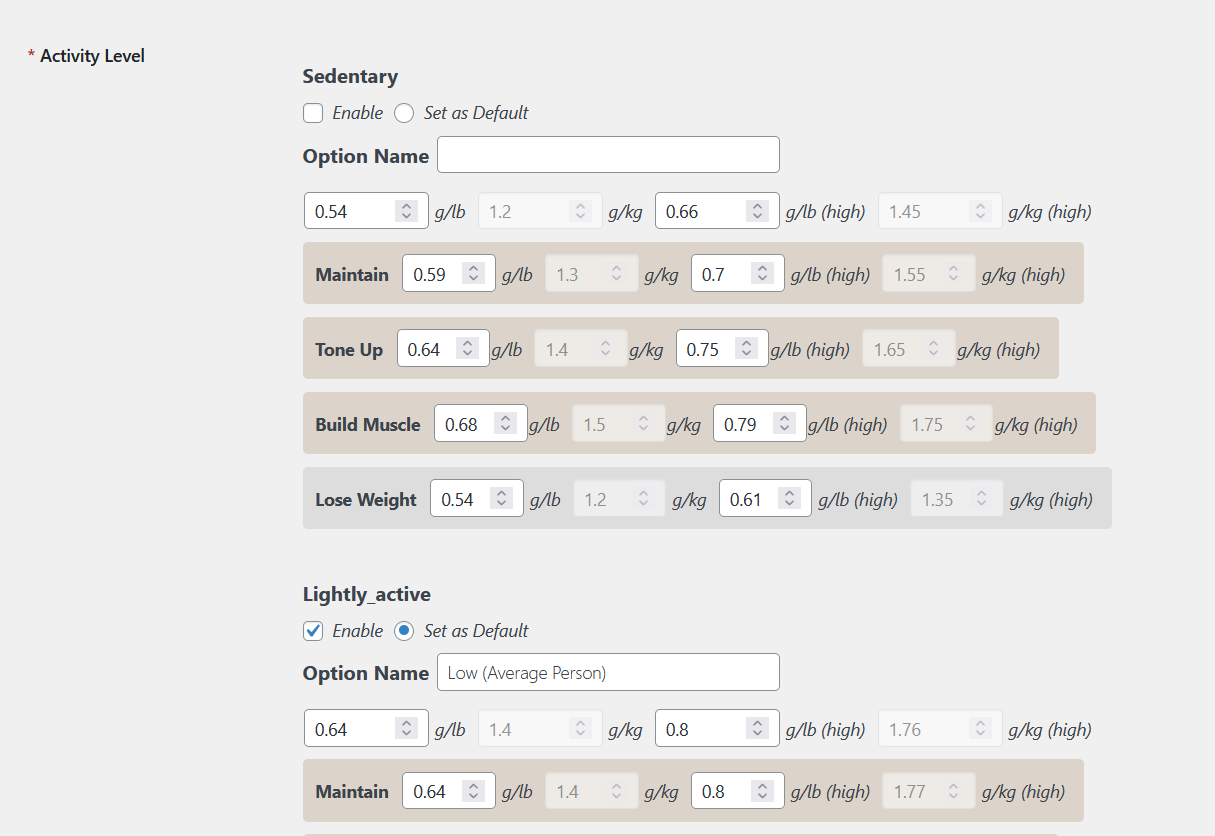Image resolution: width=1215 pixels, height=836 pixels.
Task: Use the stepper on Lightly_active Maintain 0.8 g/lb (high)
Action: click(763, 791)
